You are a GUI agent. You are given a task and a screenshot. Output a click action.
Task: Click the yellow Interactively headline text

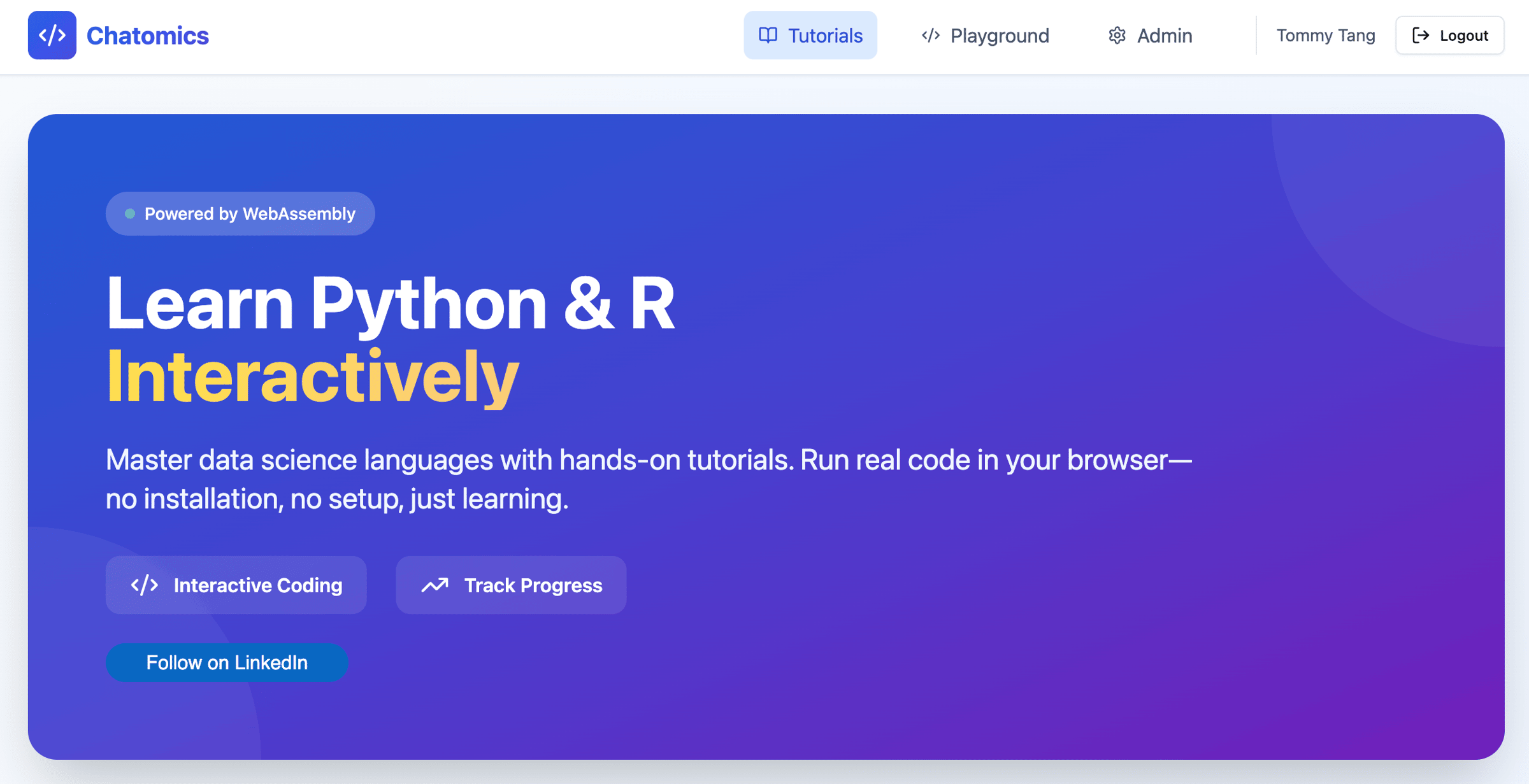tap(312, 377)
